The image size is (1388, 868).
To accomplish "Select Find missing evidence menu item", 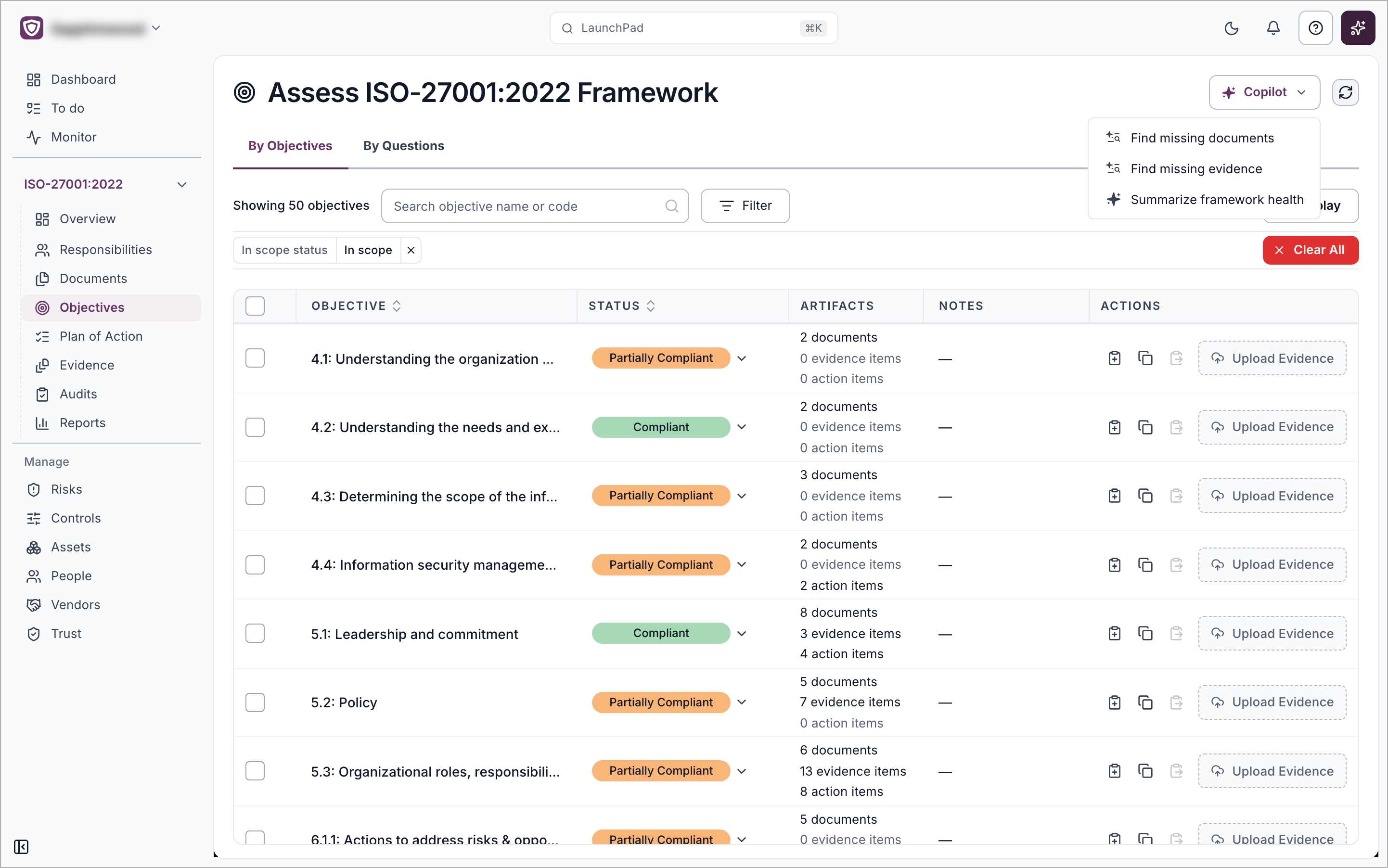I will click(x=1204, y=169).
